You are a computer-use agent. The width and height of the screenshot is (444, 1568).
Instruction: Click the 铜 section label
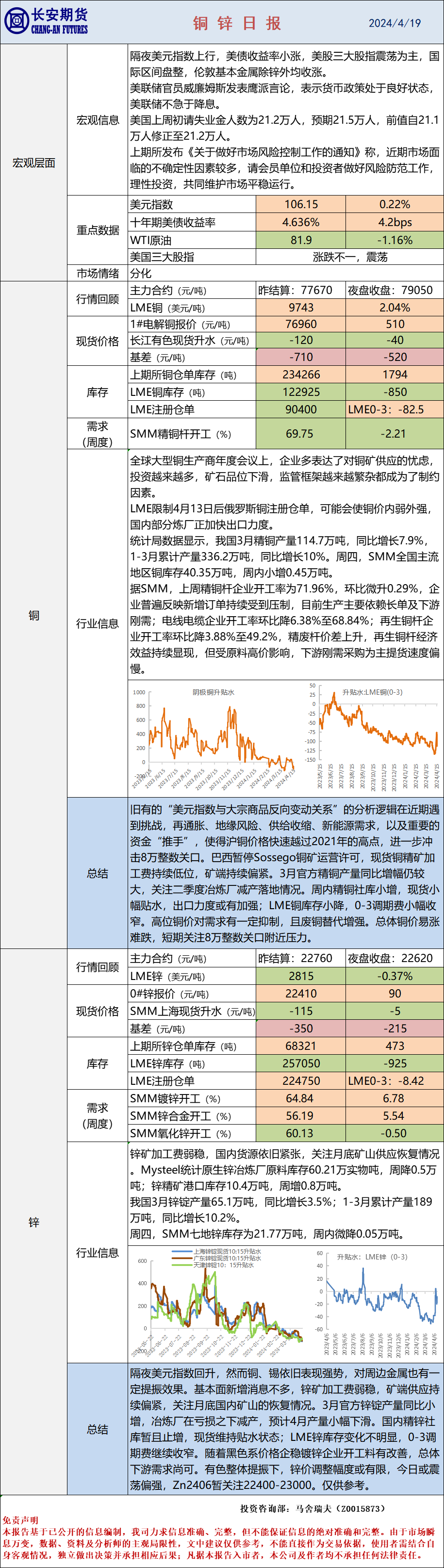(34, 615)
